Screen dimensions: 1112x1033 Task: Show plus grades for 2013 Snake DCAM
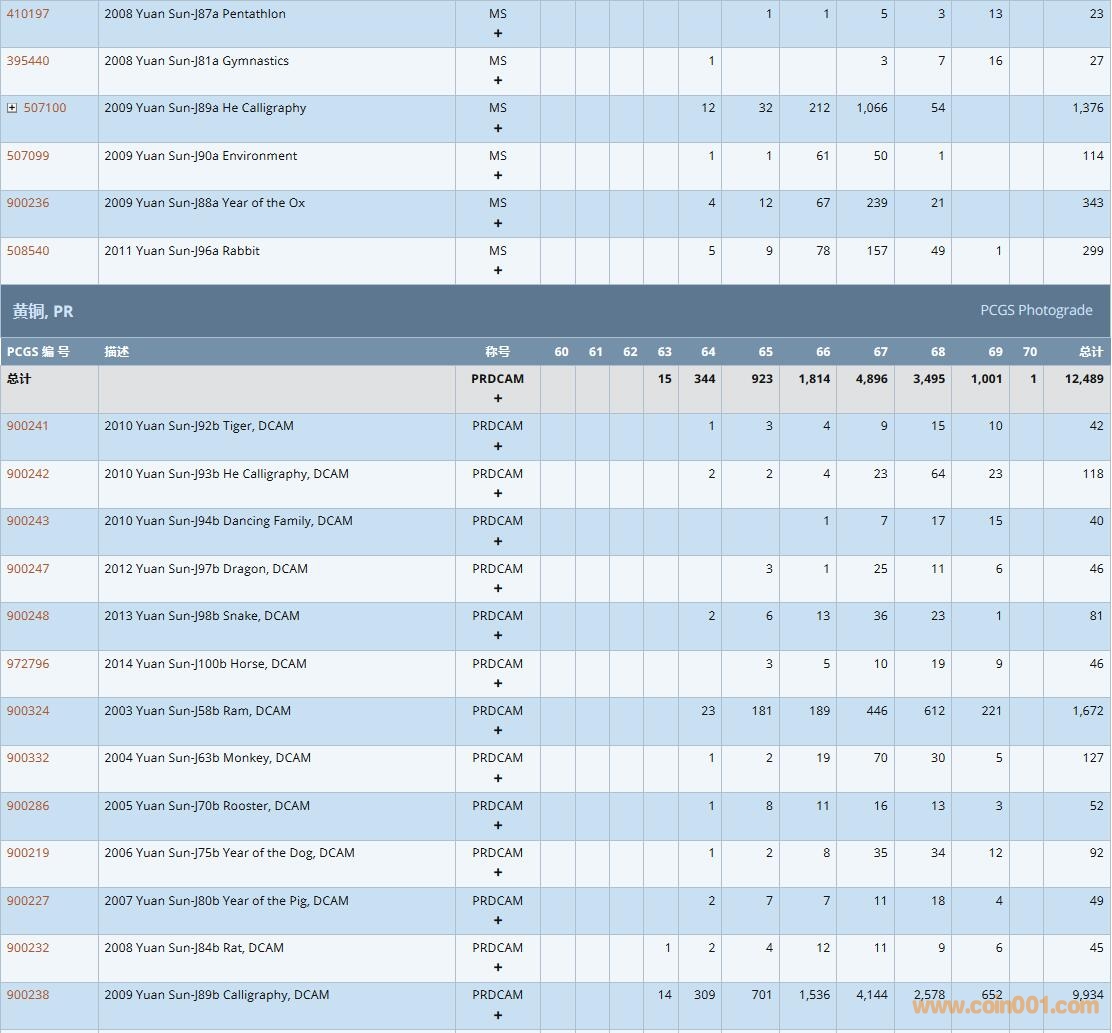[x=498, y=635]
